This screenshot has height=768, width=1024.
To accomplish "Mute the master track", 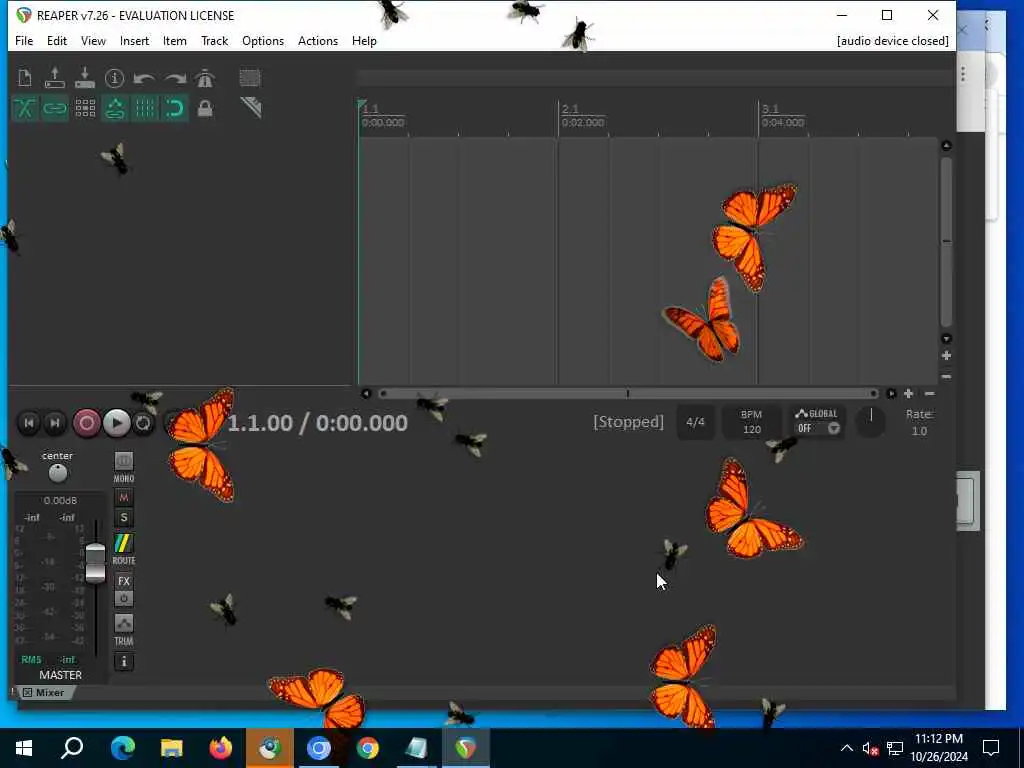I will click(x=123, y=498).
